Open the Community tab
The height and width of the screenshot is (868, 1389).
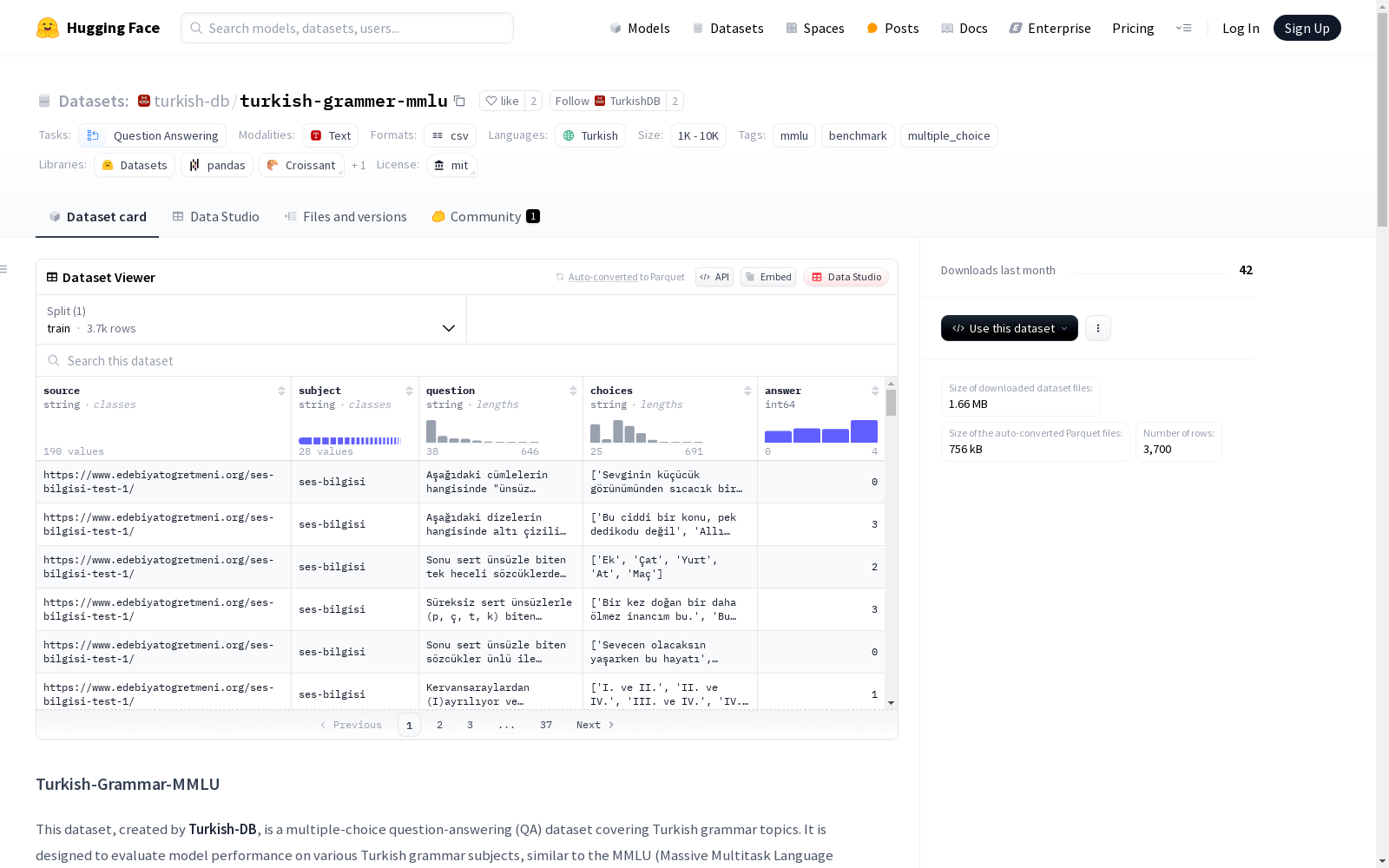tap(485, 217)
